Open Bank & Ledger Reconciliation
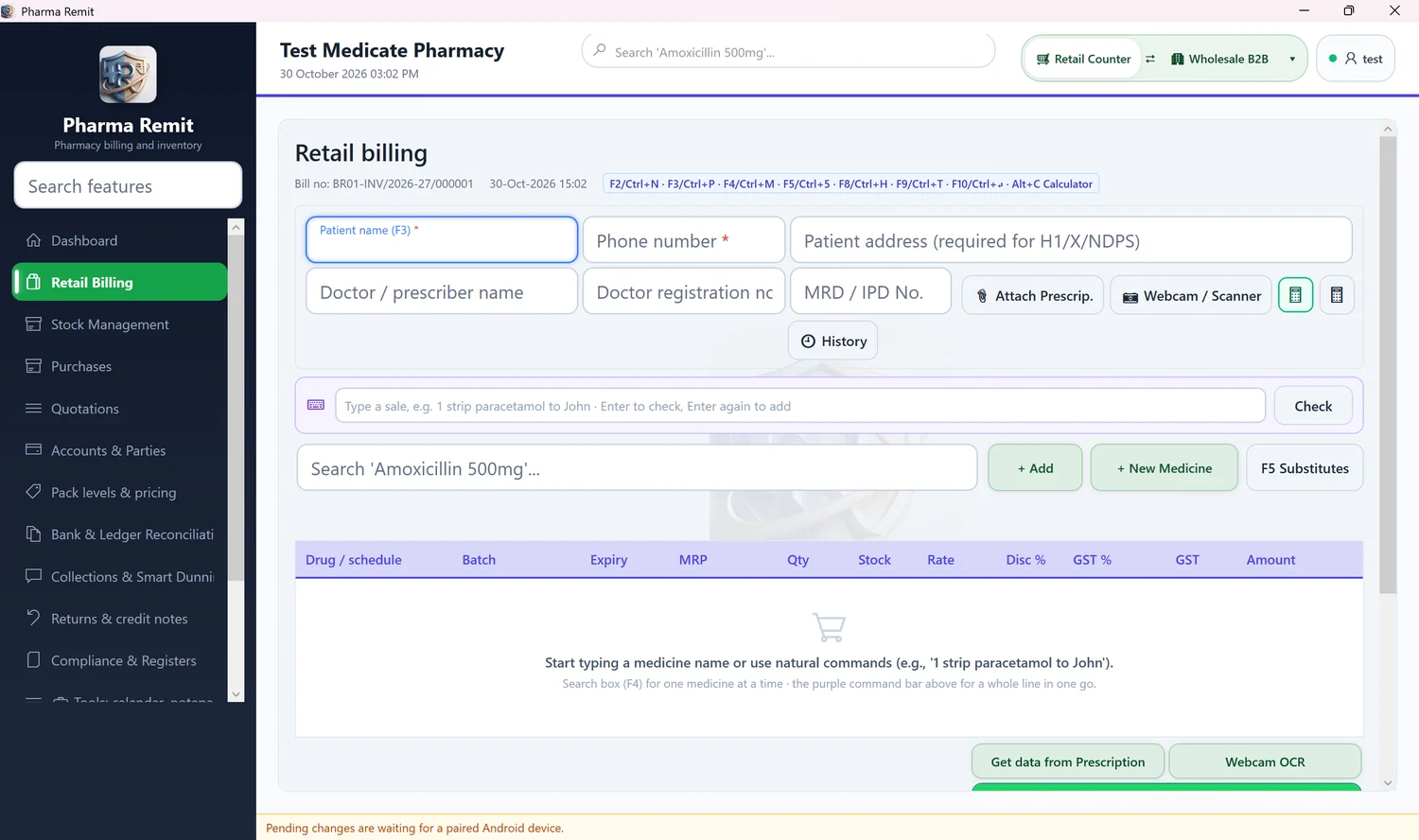The width and height of the screenshot is (1419, 840). pyautogui.click(x=120, y=534)
